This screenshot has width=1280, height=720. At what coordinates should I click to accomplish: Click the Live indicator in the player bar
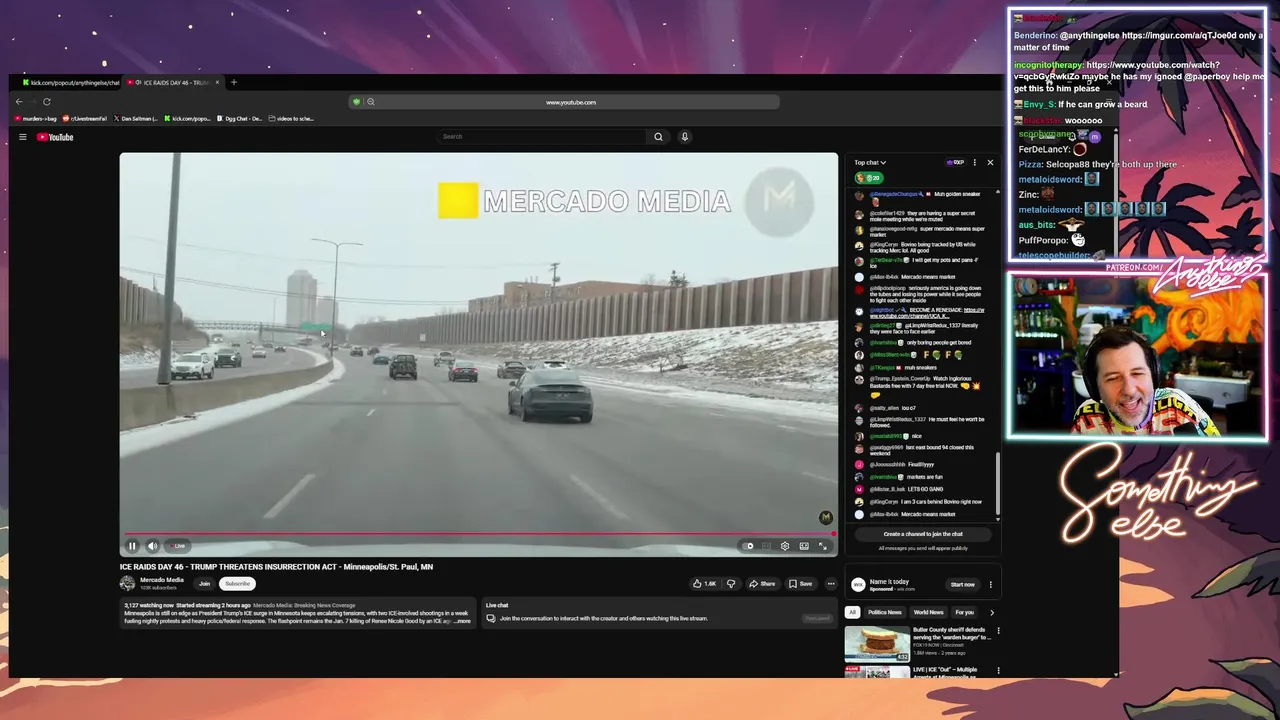click(178, 546)
